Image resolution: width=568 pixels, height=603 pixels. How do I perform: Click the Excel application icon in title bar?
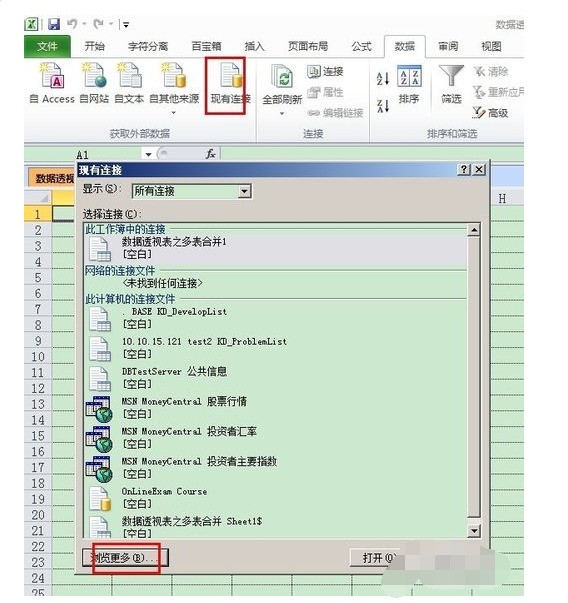tap(31, 25)
